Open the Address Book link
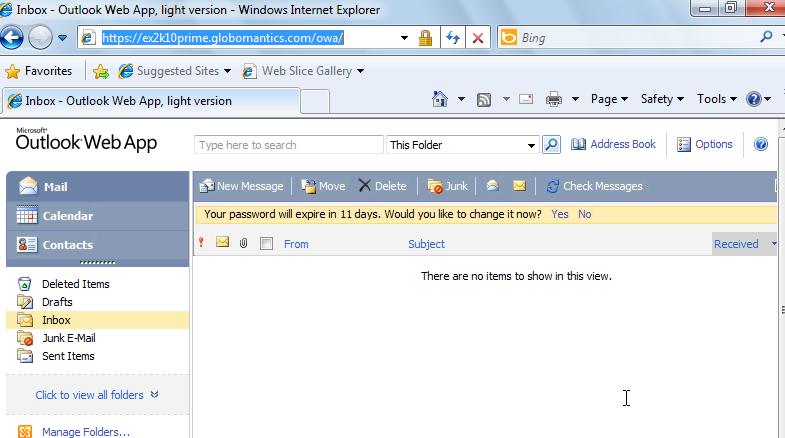The width and height of the screenshot is (785, 438). coord(613,144)
